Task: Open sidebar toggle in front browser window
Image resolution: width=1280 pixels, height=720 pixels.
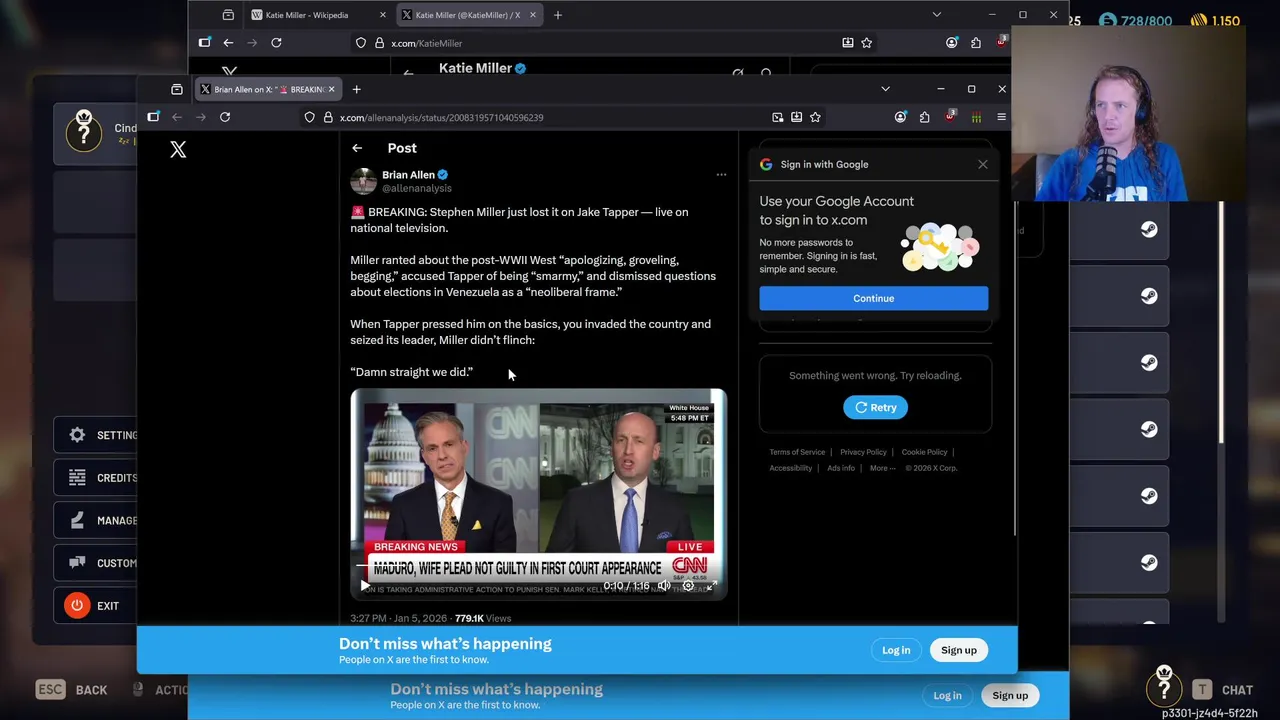Action: (x=153, y=117)
